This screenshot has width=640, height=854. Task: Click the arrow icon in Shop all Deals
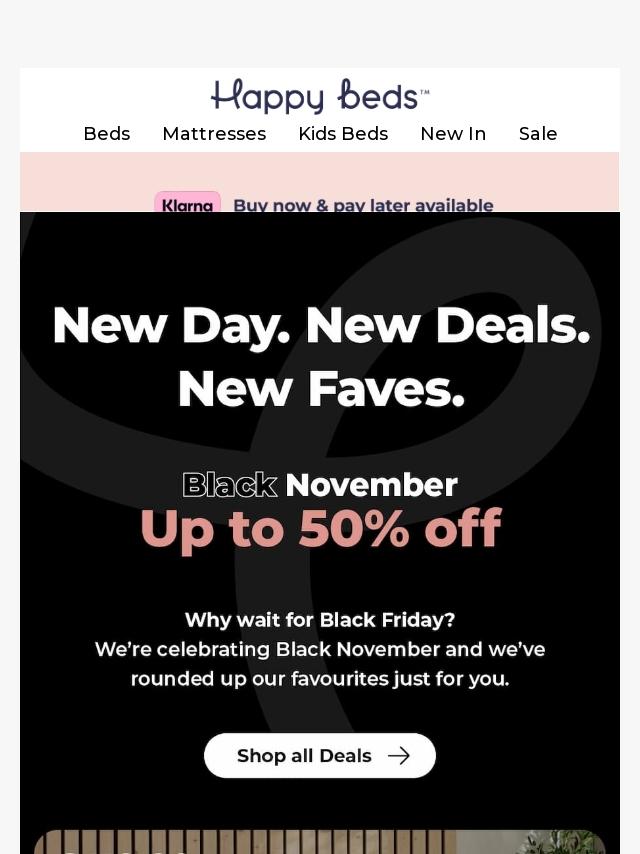click(399, 756)
